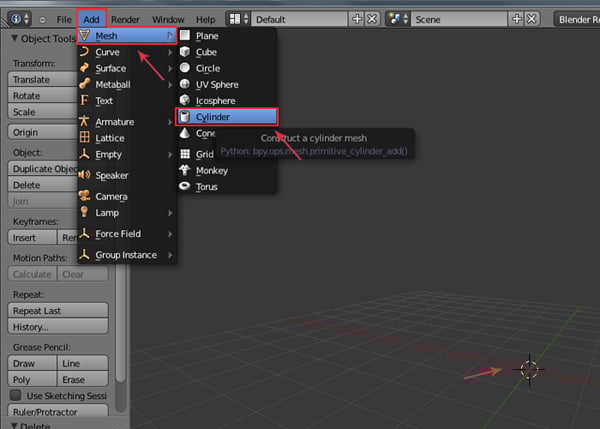Click the Translate button
The width and height of the screenshot is (600, 429).
42,79
